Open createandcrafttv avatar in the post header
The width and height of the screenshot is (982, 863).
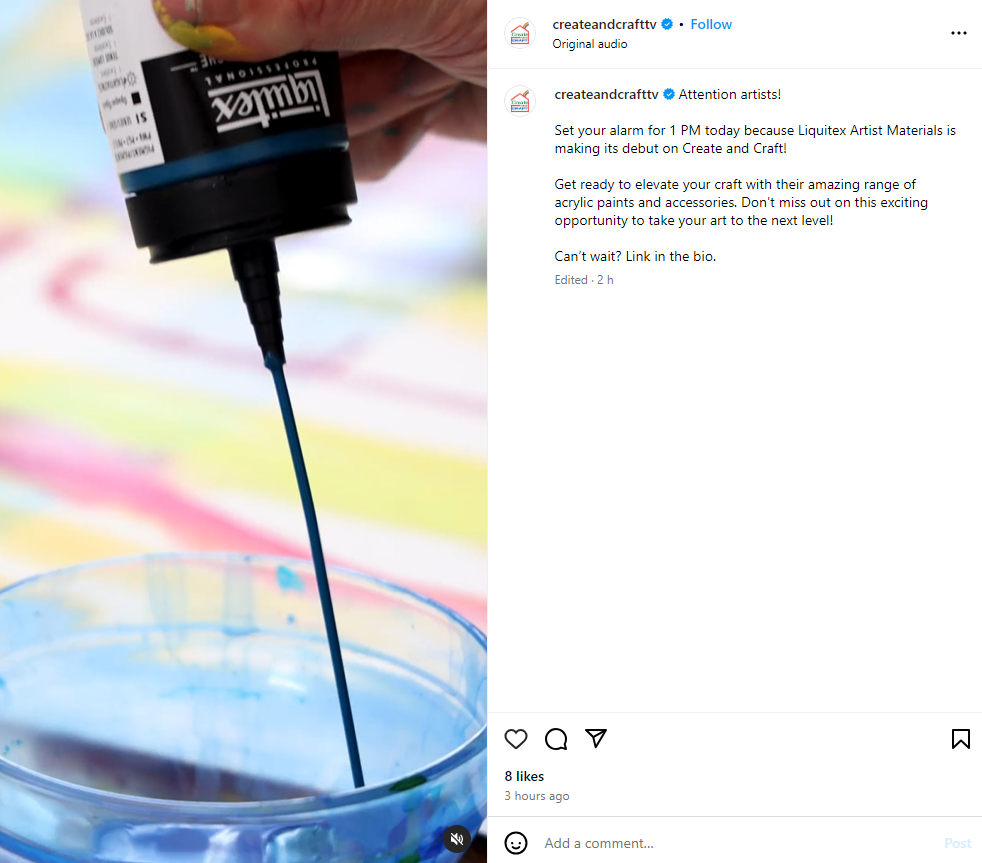[520, 33]
